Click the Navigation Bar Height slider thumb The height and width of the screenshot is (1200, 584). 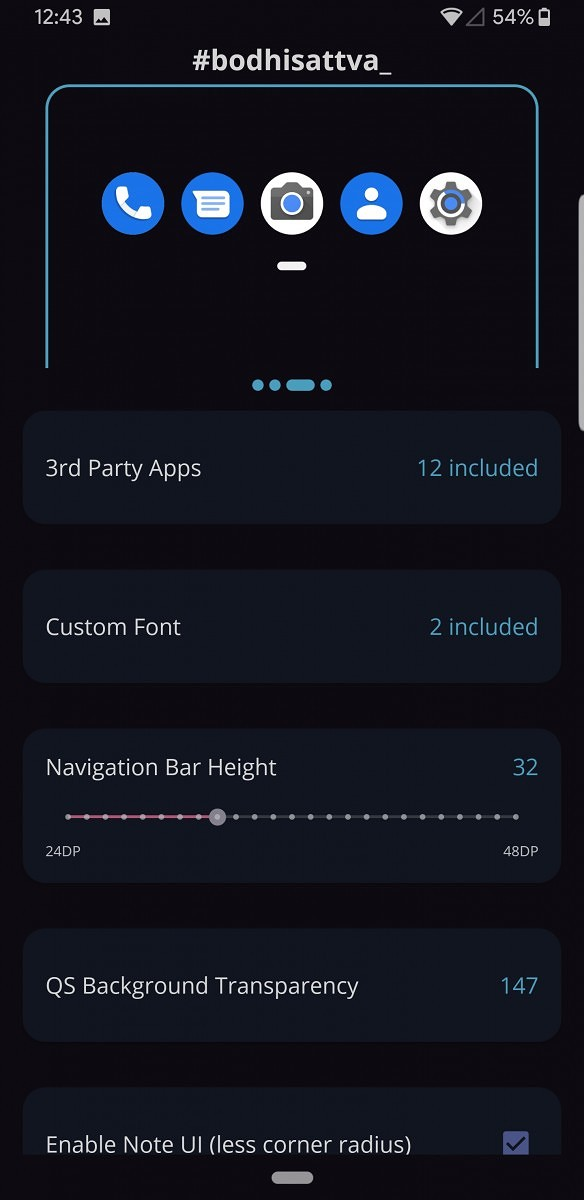[217, 817]
